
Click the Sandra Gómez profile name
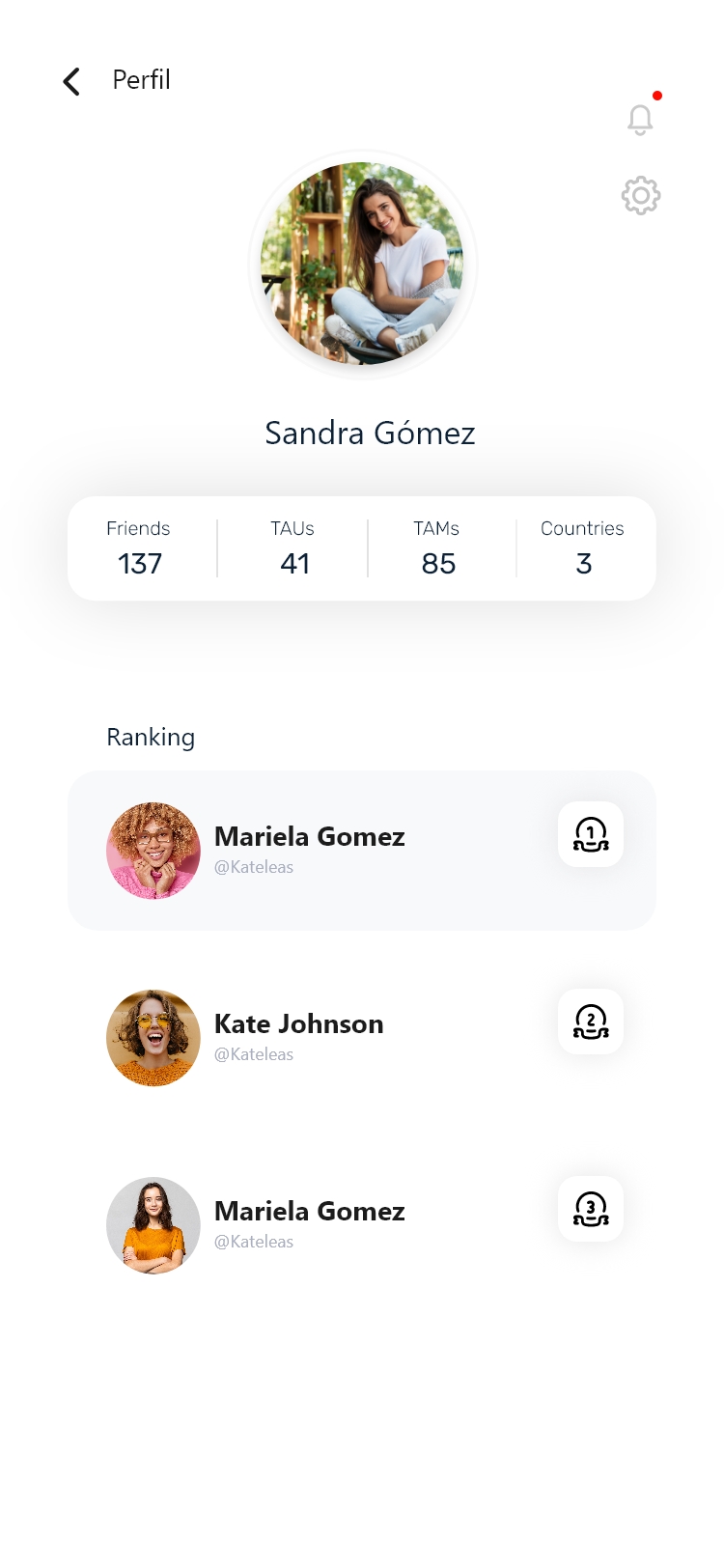point(370,434)
